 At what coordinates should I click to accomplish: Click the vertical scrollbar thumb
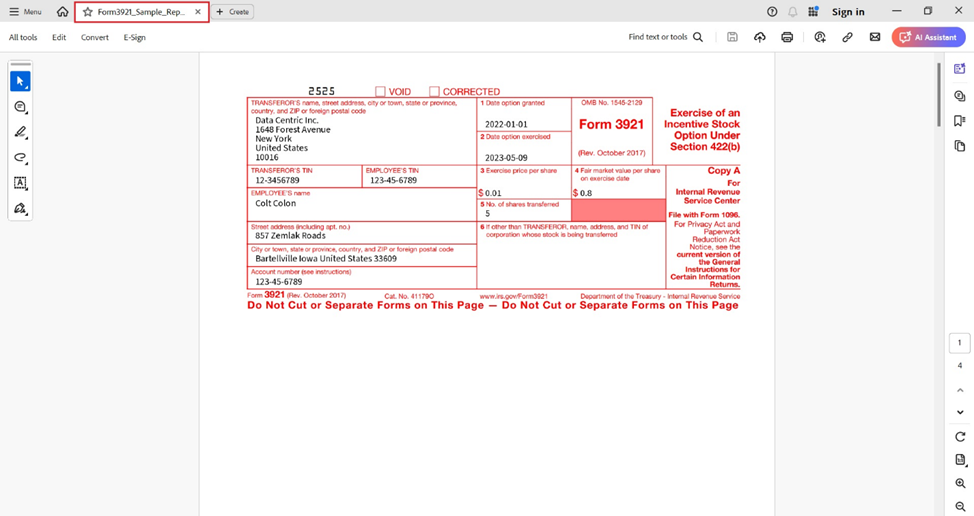click(x=939, y=95)
